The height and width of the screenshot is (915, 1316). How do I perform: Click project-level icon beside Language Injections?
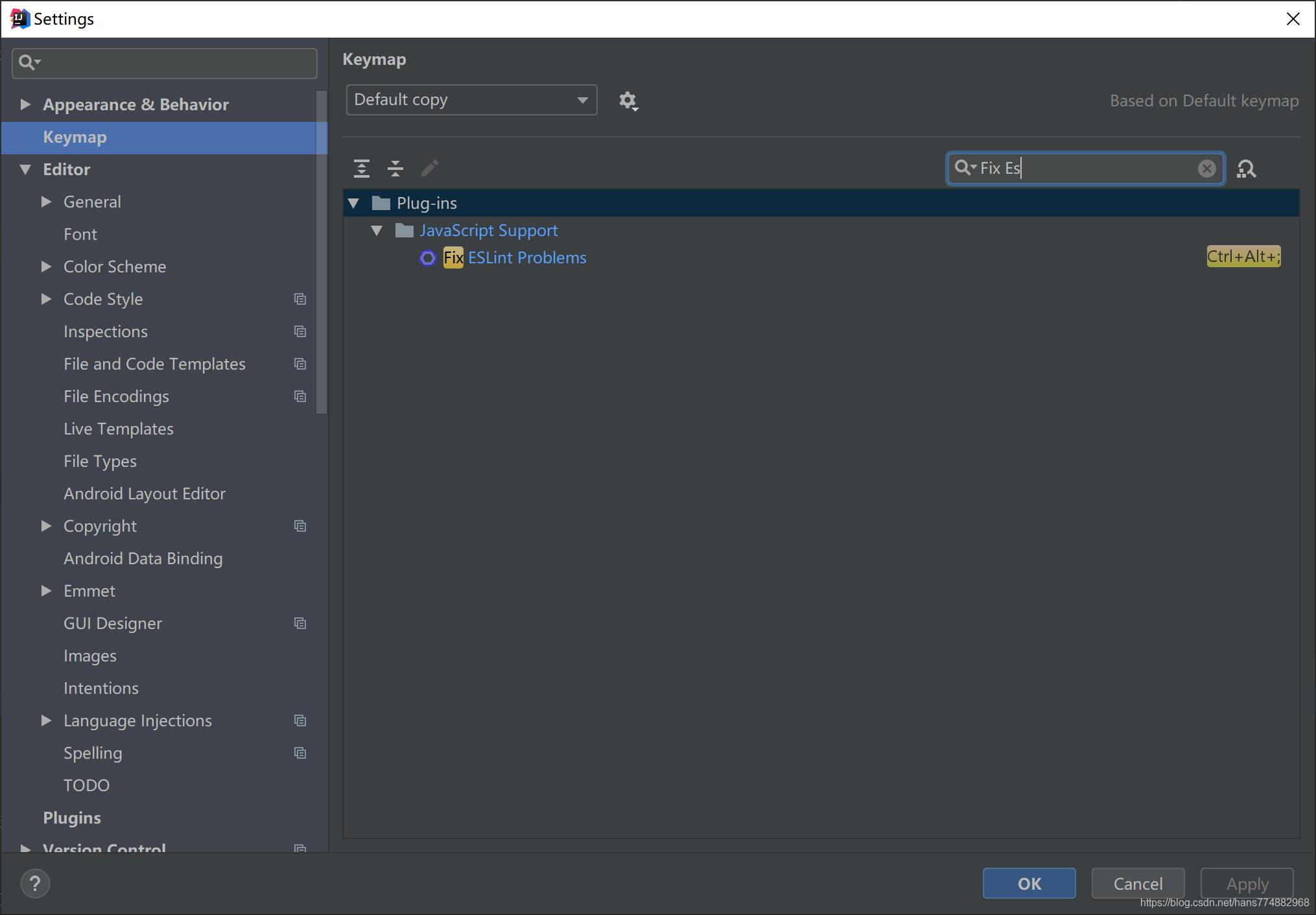(x=300, y=720)
